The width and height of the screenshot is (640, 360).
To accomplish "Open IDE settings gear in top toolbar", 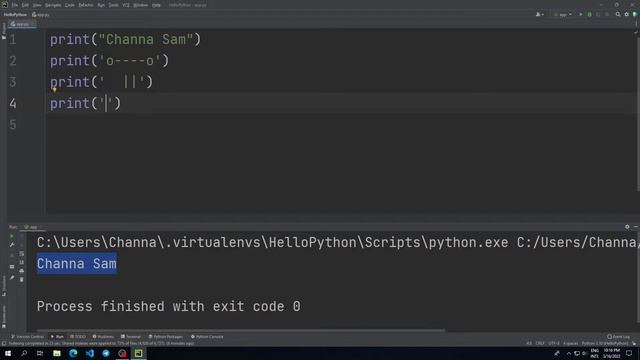I will [x=627, y=14].
